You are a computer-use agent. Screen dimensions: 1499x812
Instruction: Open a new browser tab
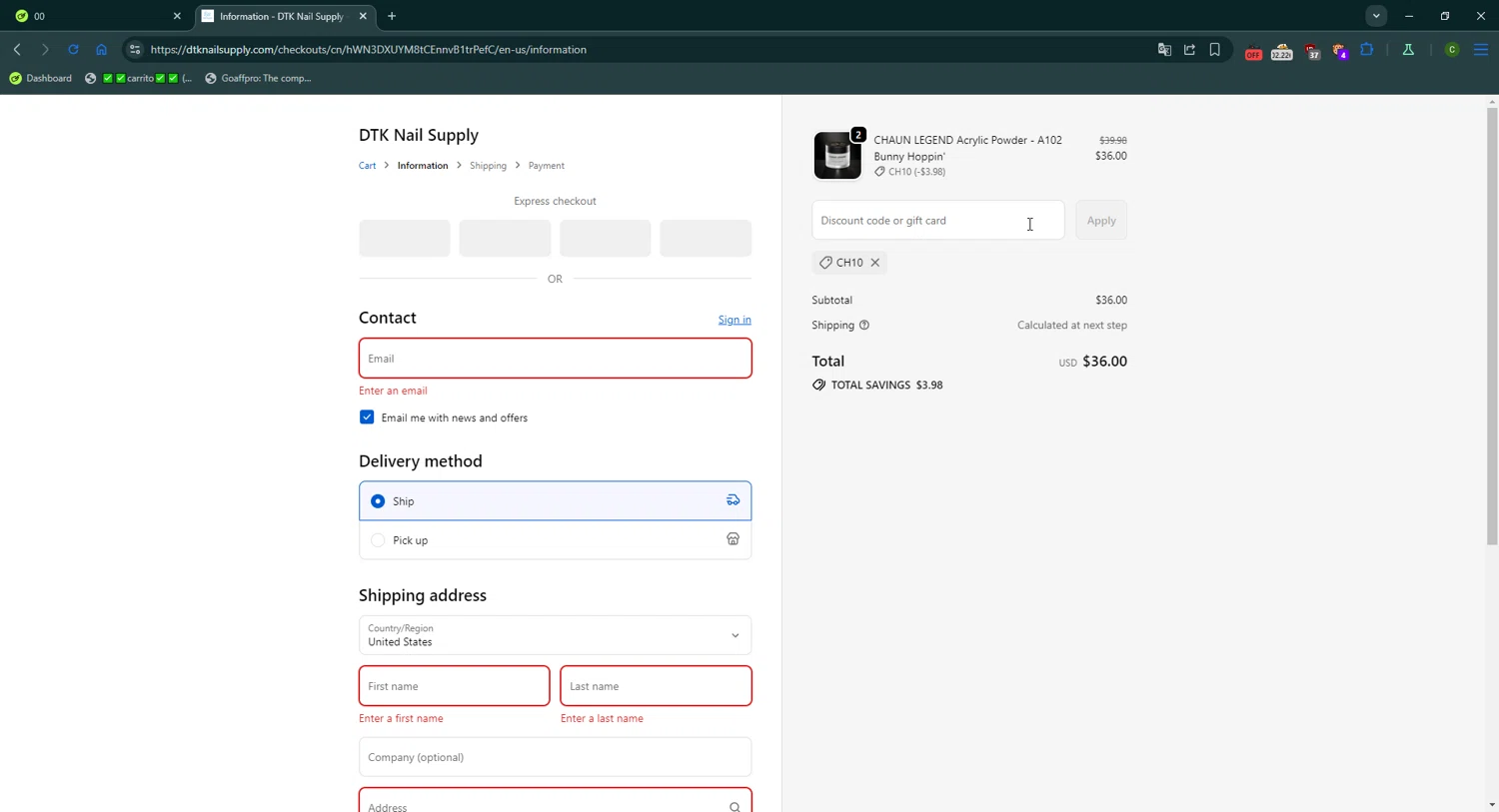[392, 16]
